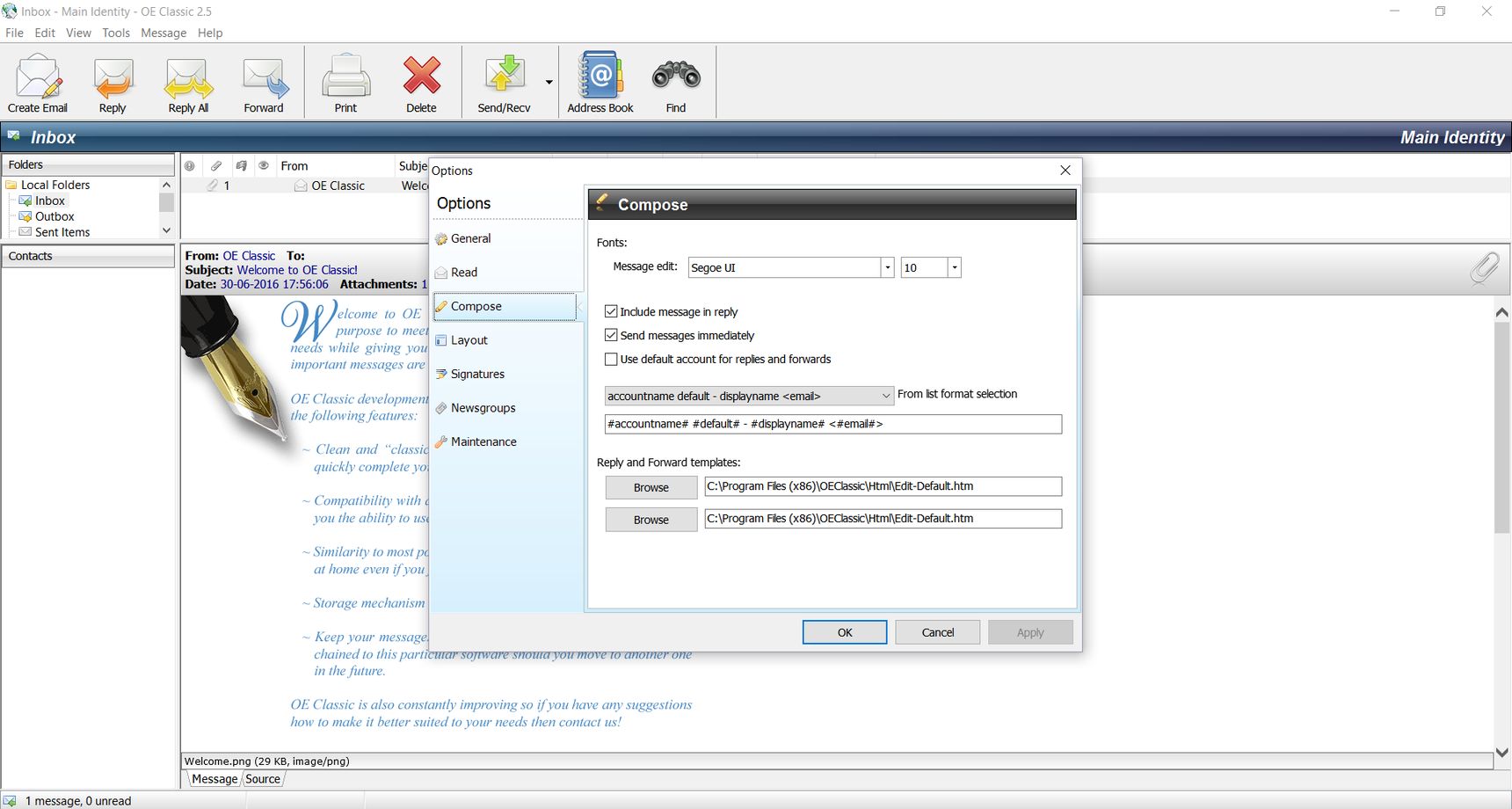Screen dimensions: 1512x809
Task: Select Read in Options sidebar
Action: (505, 273)
